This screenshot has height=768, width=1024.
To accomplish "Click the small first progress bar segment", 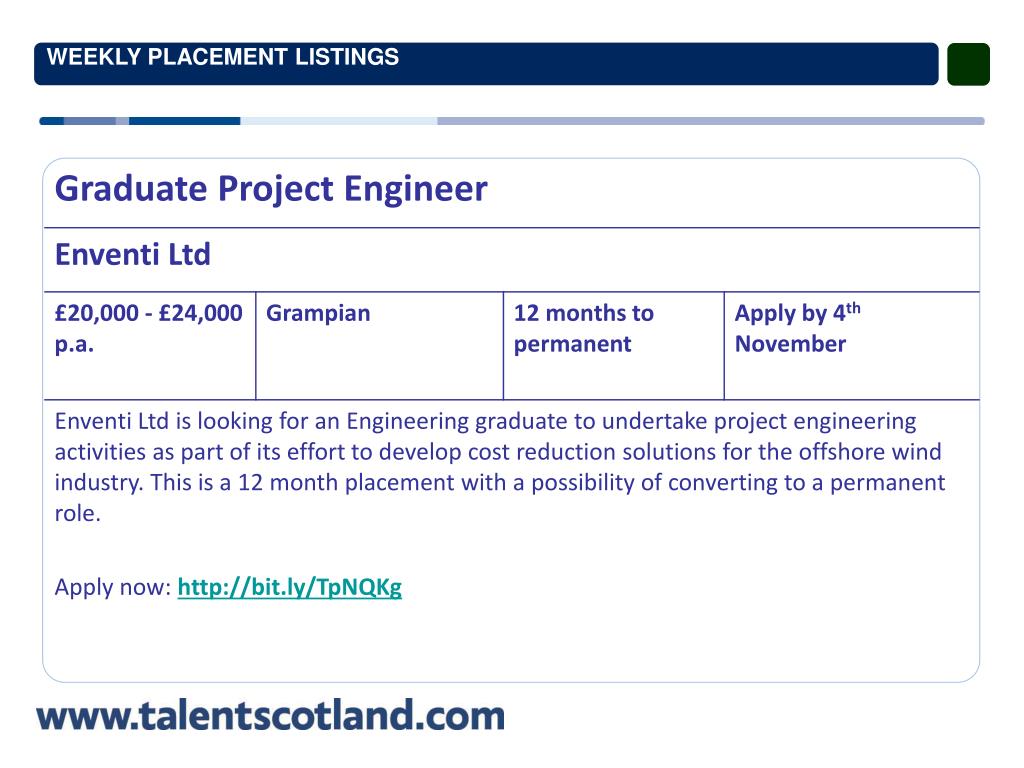I will click(x=52, y=121).
